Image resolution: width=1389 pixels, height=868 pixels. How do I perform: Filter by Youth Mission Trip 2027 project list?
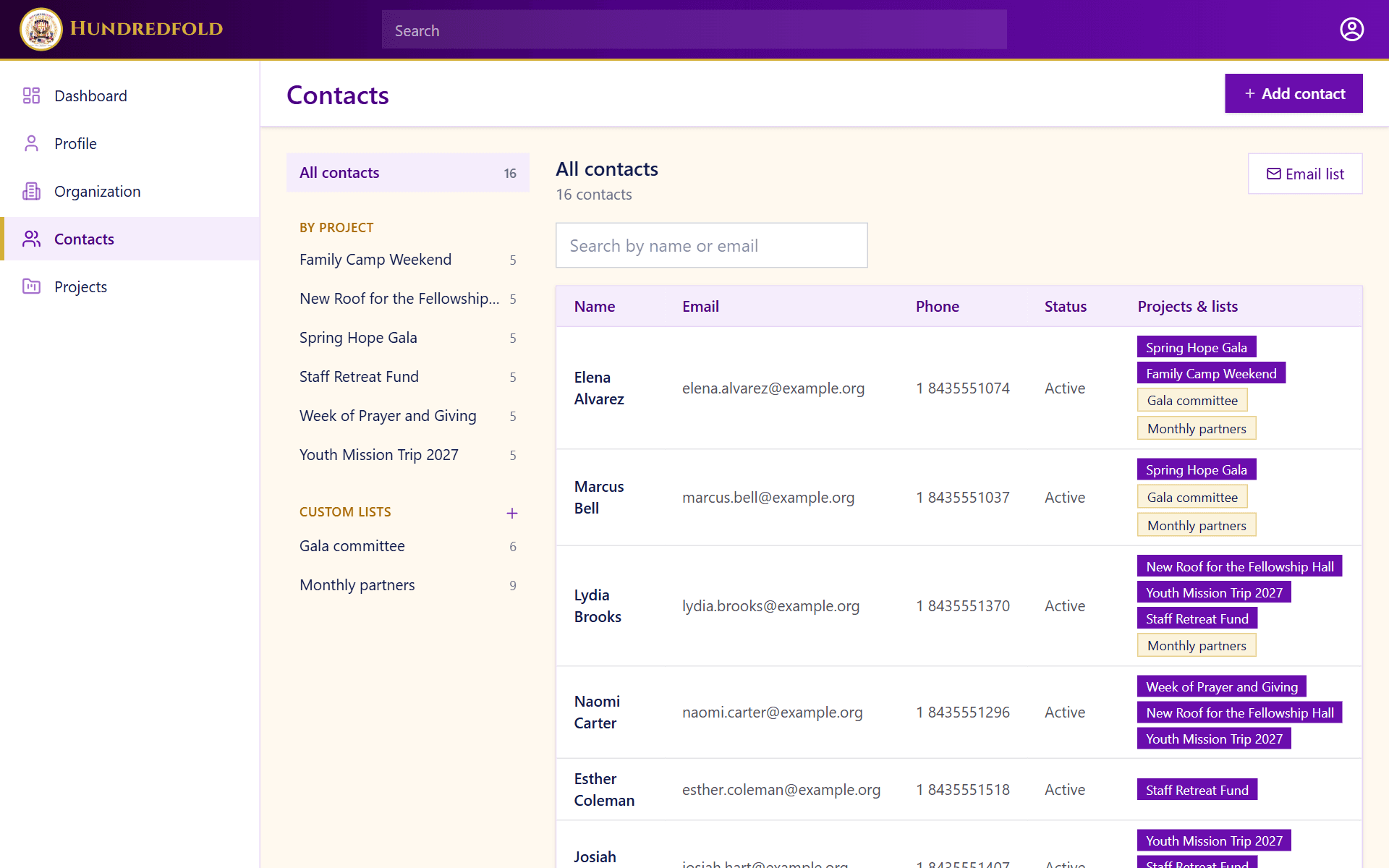408,455
